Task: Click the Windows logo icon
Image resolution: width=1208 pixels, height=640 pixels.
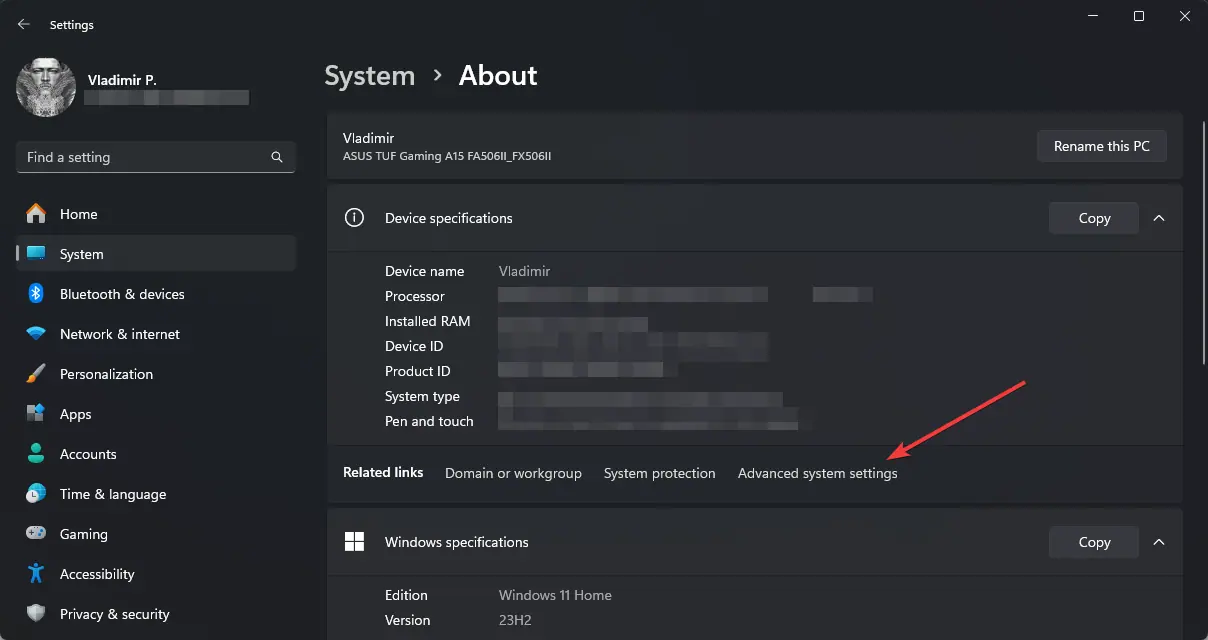Action: click(x=354, y=542)
